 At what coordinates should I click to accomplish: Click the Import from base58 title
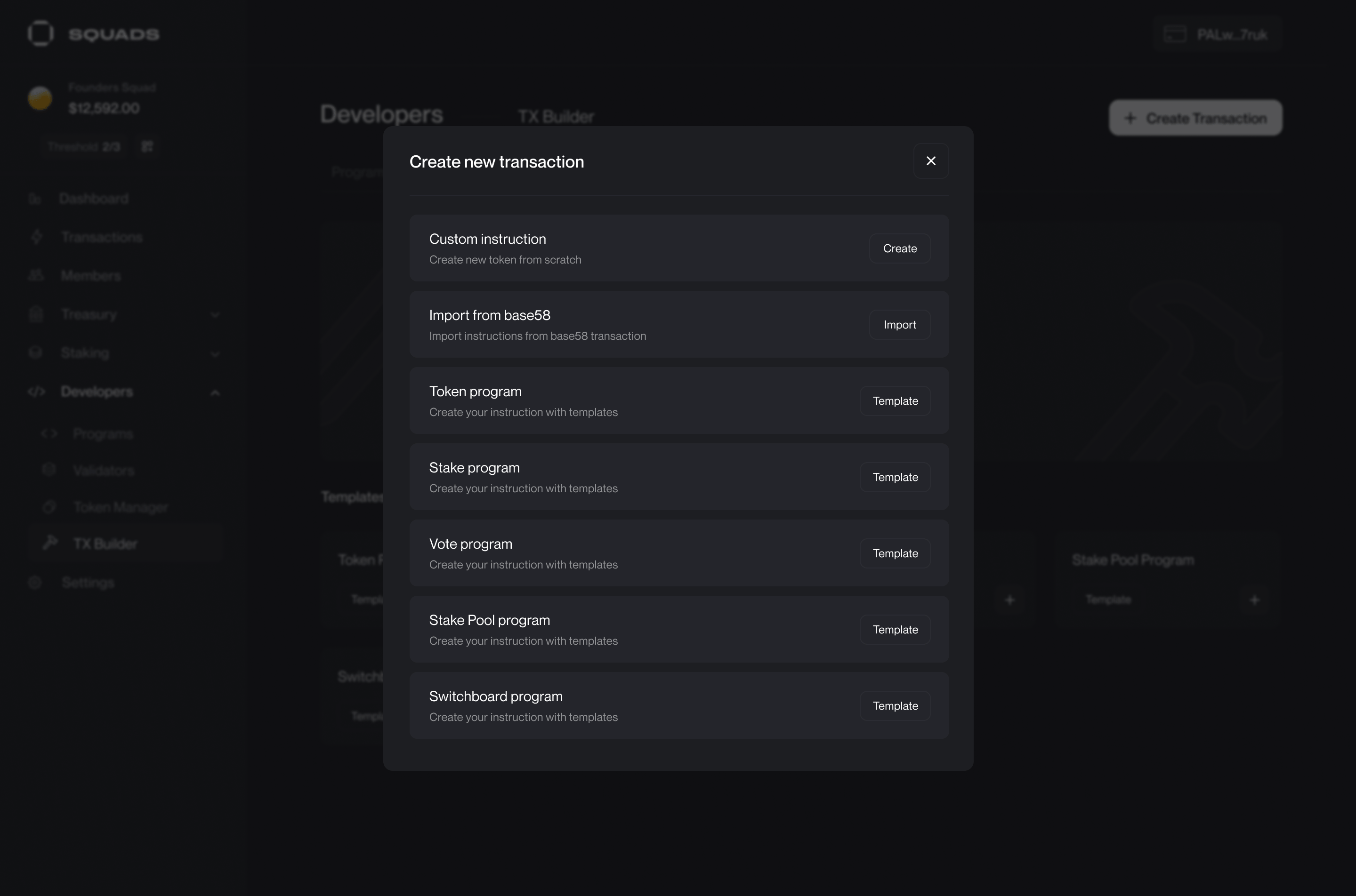pyautogui.click(x=490, y=315)
